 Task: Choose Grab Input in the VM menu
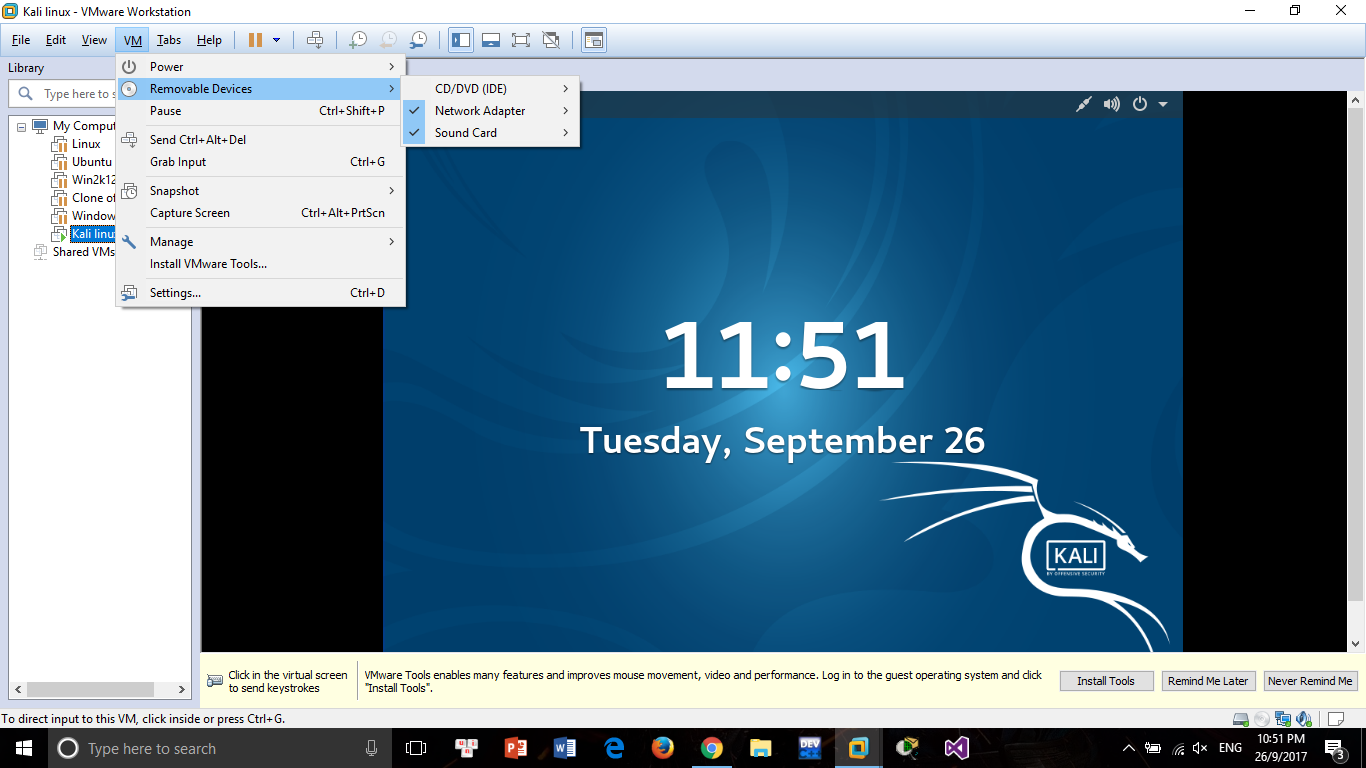pos(261,162)
